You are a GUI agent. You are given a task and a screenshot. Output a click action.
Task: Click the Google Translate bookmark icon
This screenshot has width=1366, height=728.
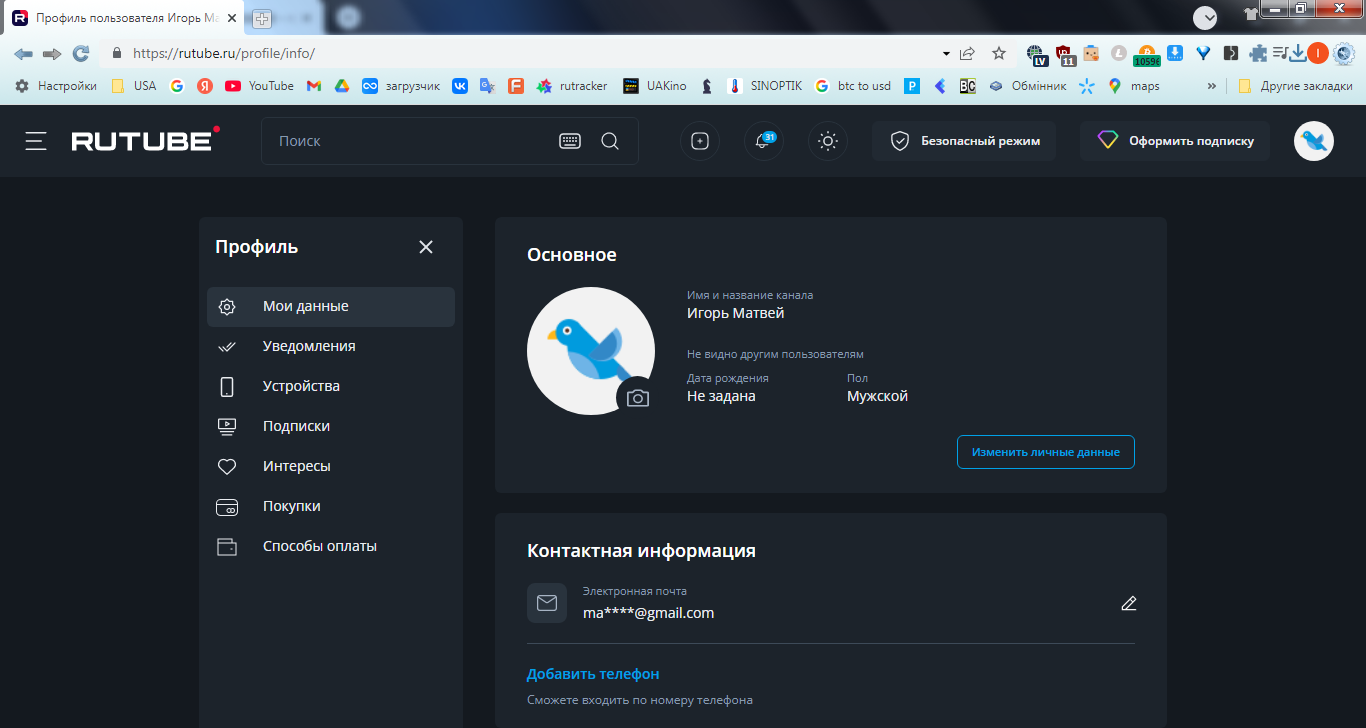tap(487, 86)
